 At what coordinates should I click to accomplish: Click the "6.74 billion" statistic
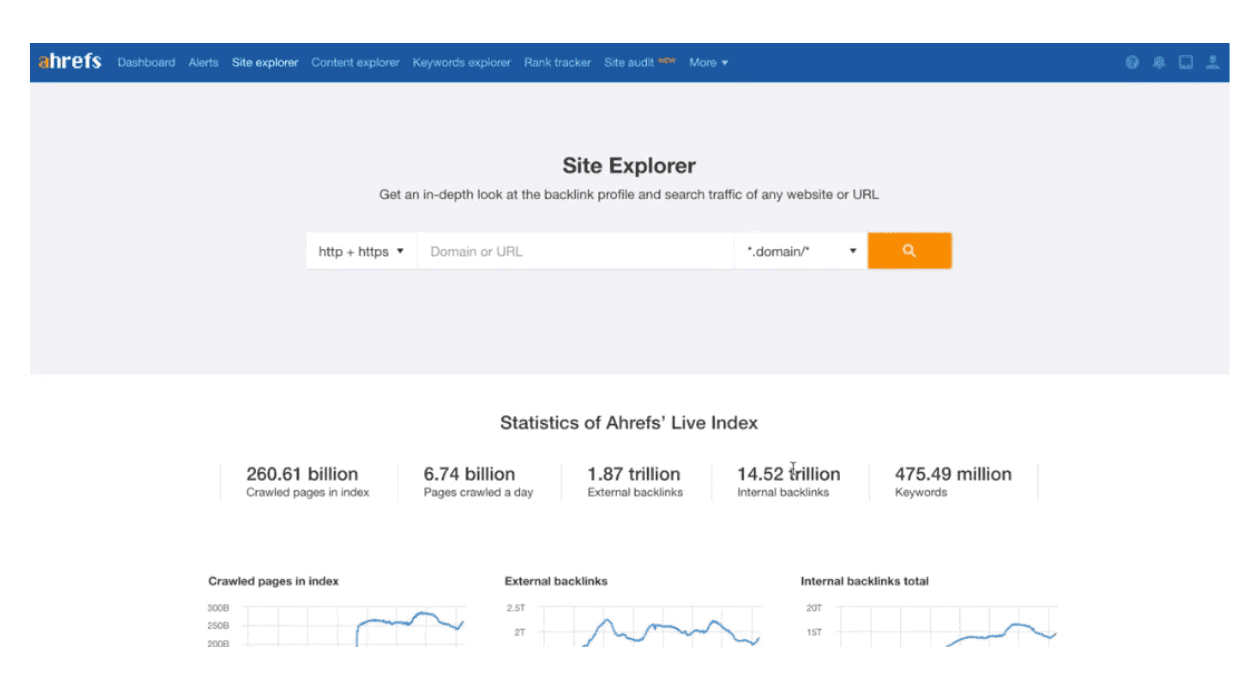coord(469,474)
